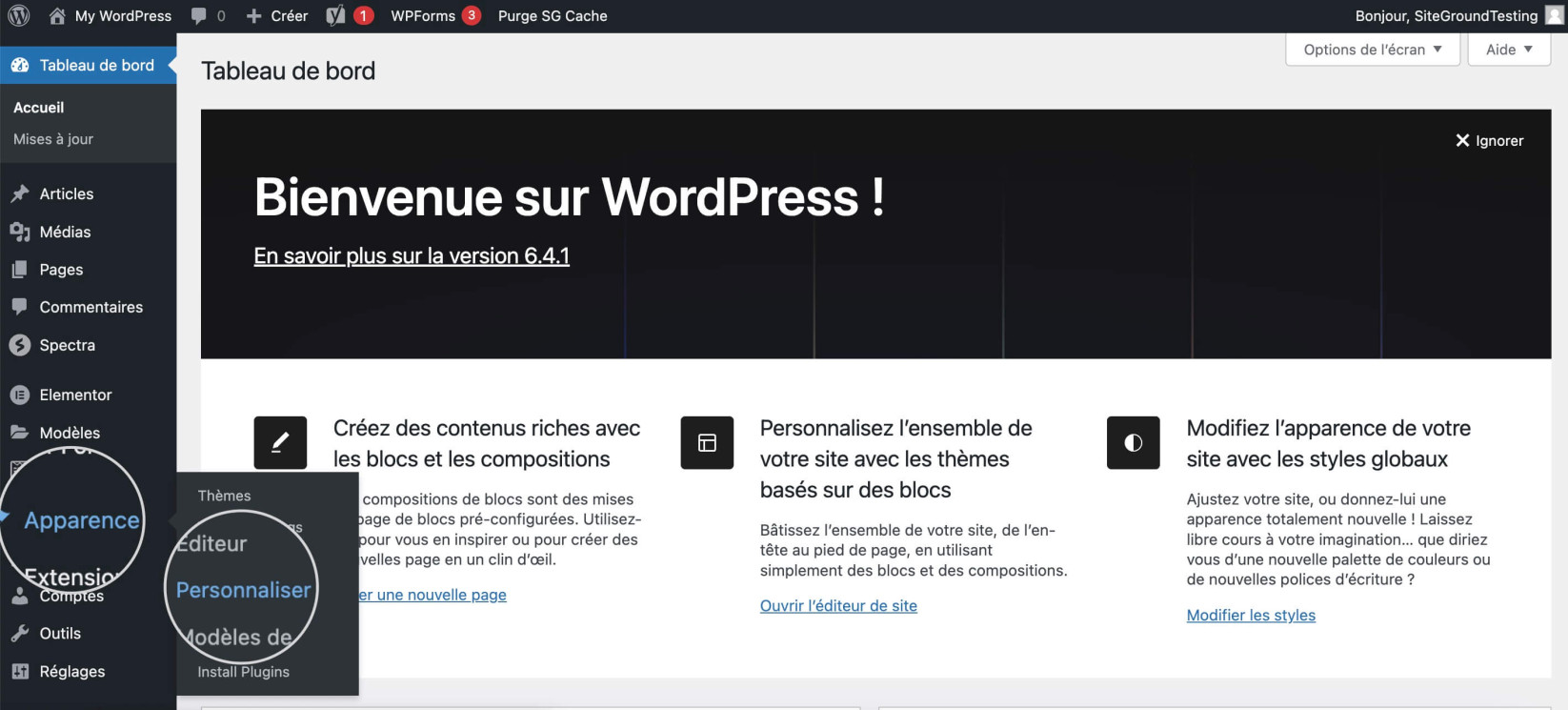
Task: Open Thèmes in Apparence submenu
Action: coord(224,496)
